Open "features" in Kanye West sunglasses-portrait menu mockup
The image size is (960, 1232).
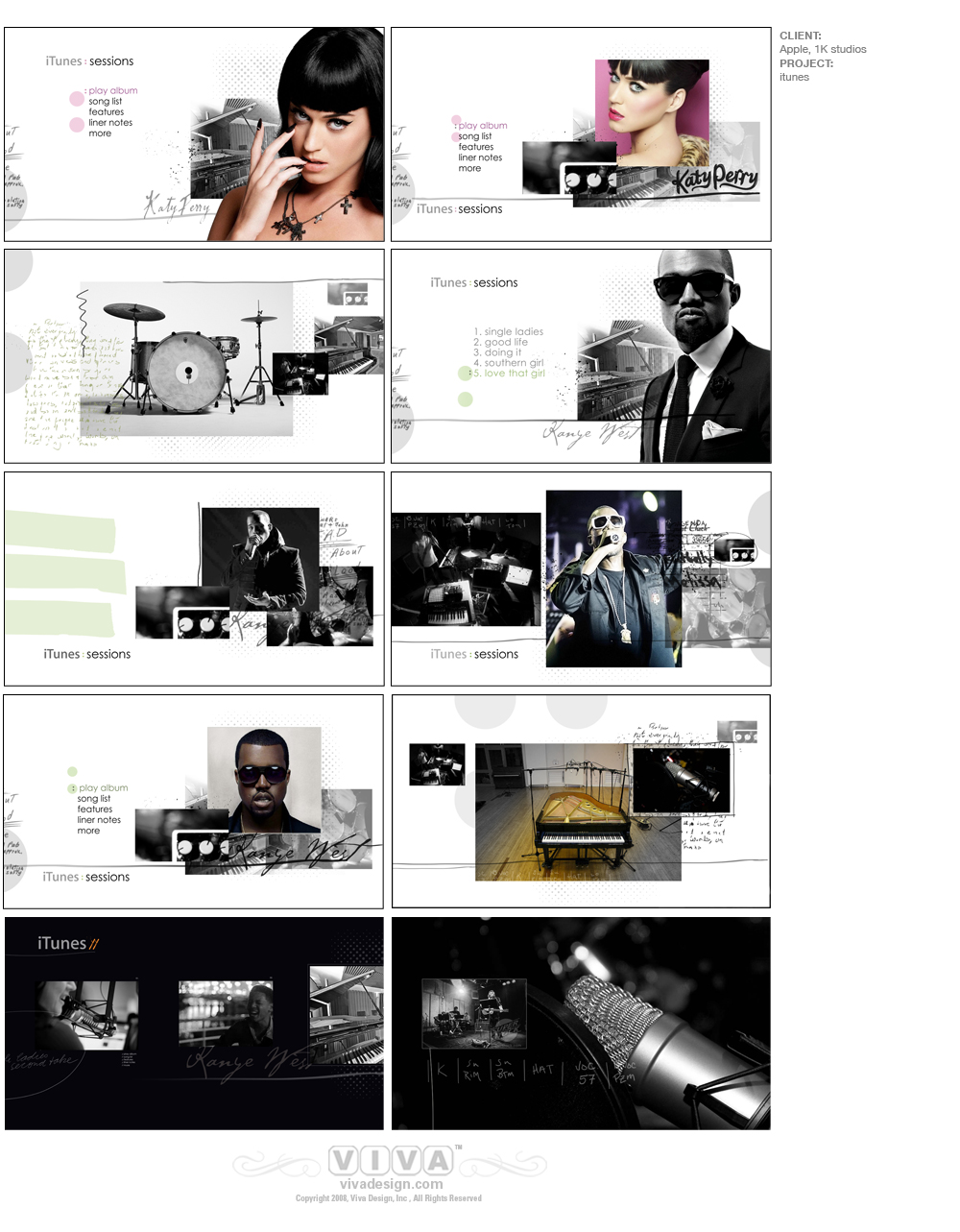click(x=95, y=809)
